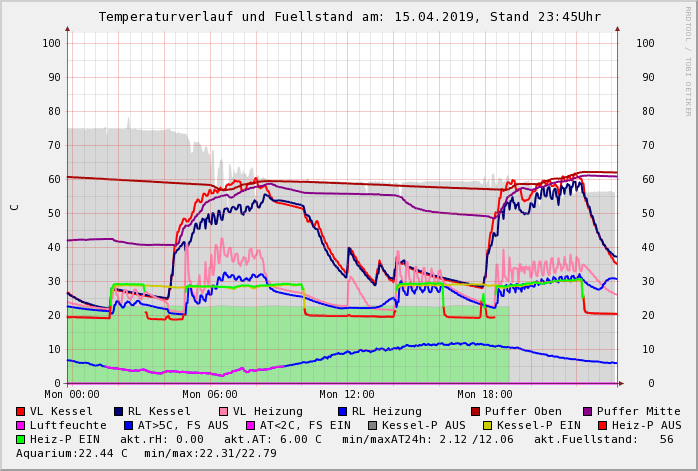The image size is (698, 471).
Task: Click the chart title Temperaturverlauf und Fuellstand
Action: (349, 17)
